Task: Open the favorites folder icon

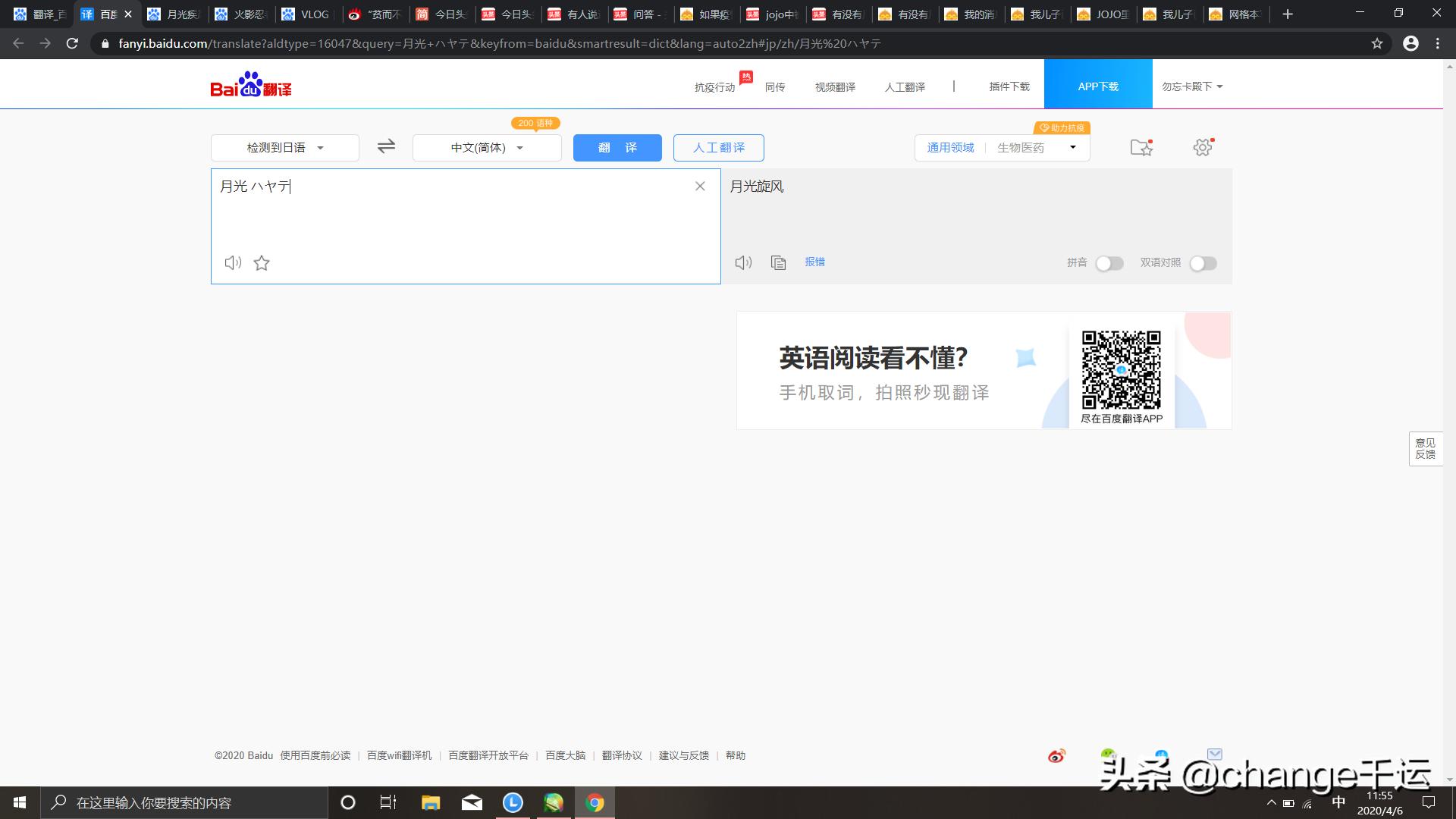Action: (1141, 147)
